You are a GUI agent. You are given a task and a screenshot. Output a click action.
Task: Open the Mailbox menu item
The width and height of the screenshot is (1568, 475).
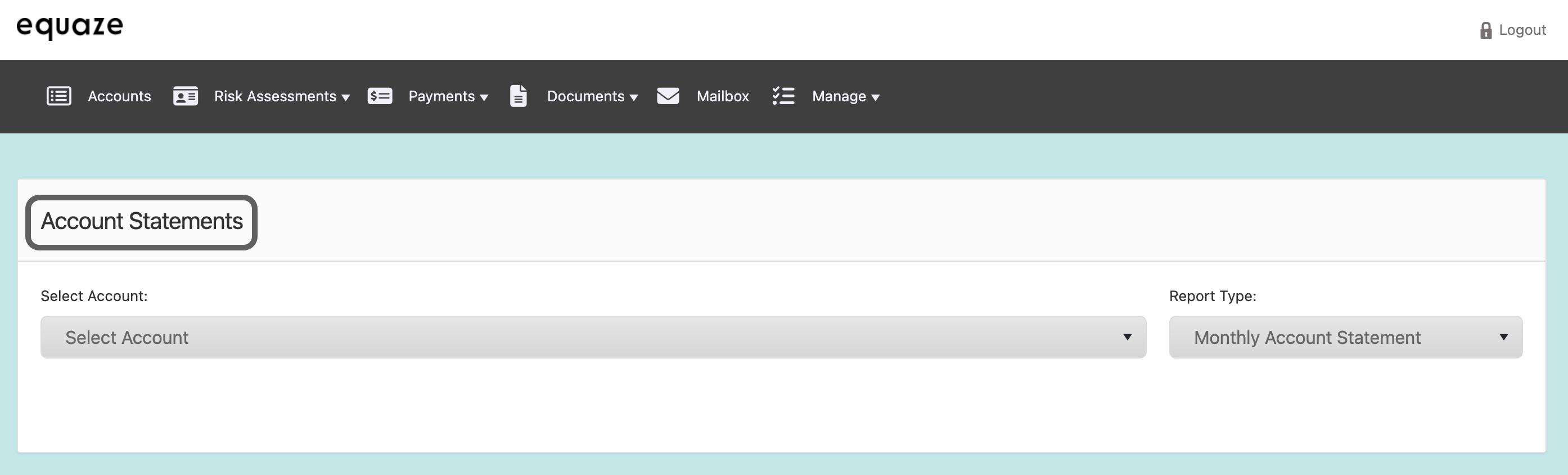(723, 96)
